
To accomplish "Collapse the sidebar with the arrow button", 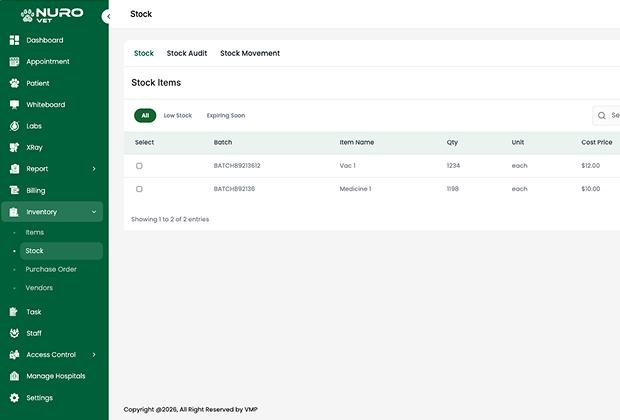I will (x=107, y=17).
